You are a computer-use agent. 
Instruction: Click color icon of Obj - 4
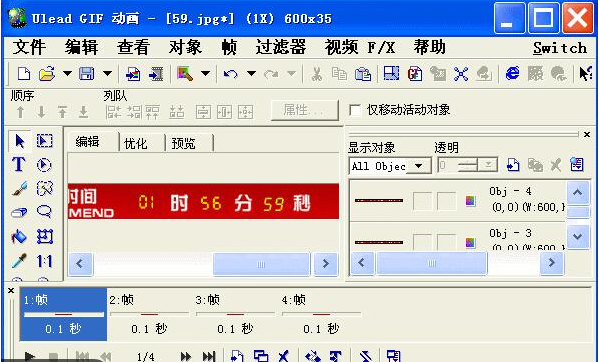pos(470,201)
